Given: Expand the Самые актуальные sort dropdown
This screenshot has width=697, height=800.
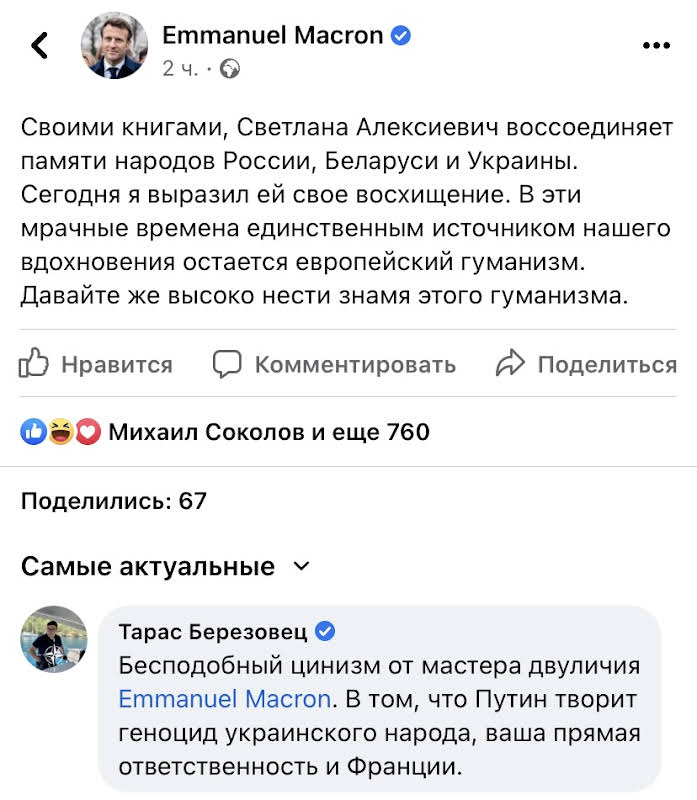Looking at the screenshot, I should click(301, 567).
